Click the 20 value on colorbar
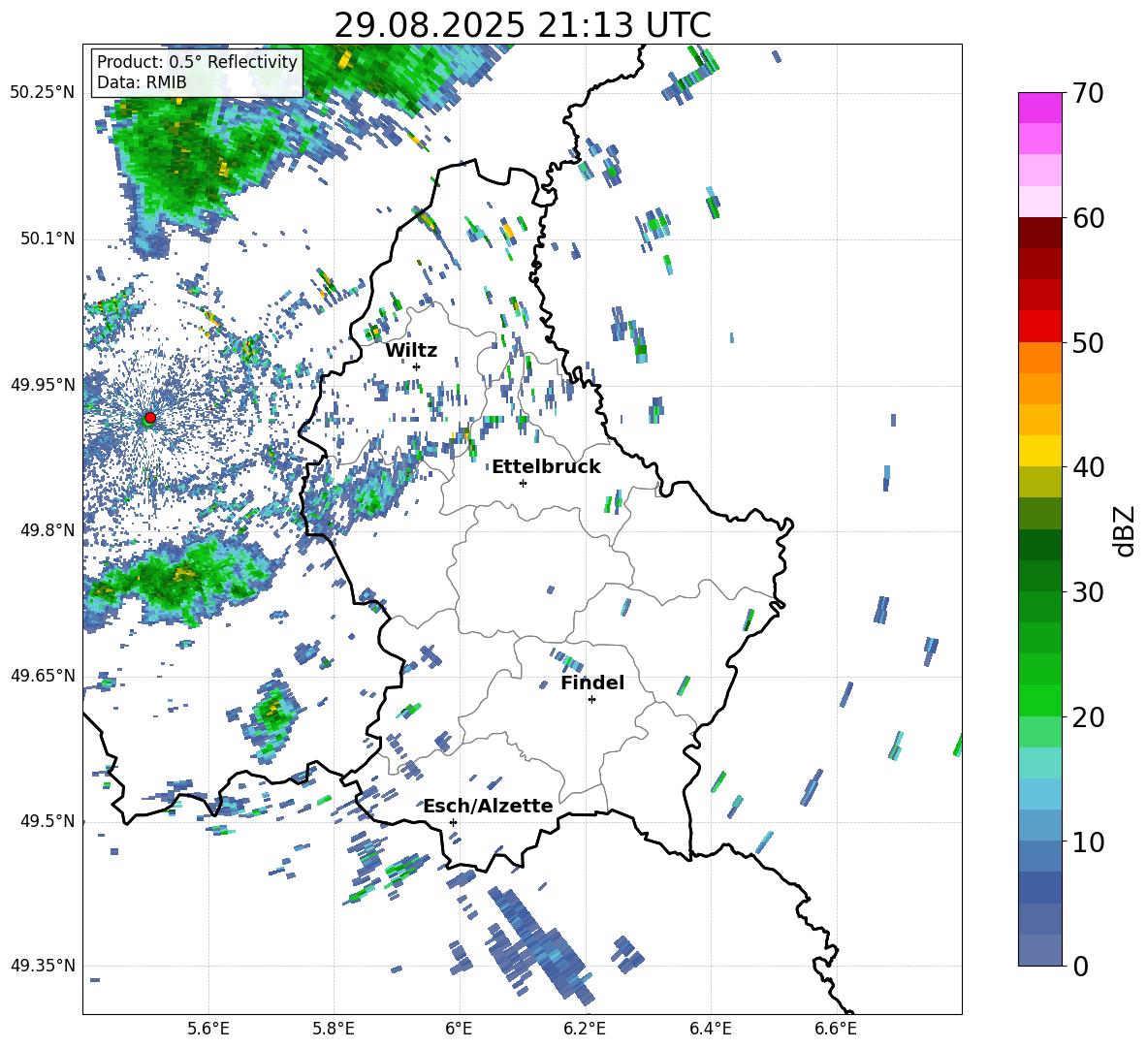The width and height of the screenshot is (1148, 1048). click(1088, 716)
